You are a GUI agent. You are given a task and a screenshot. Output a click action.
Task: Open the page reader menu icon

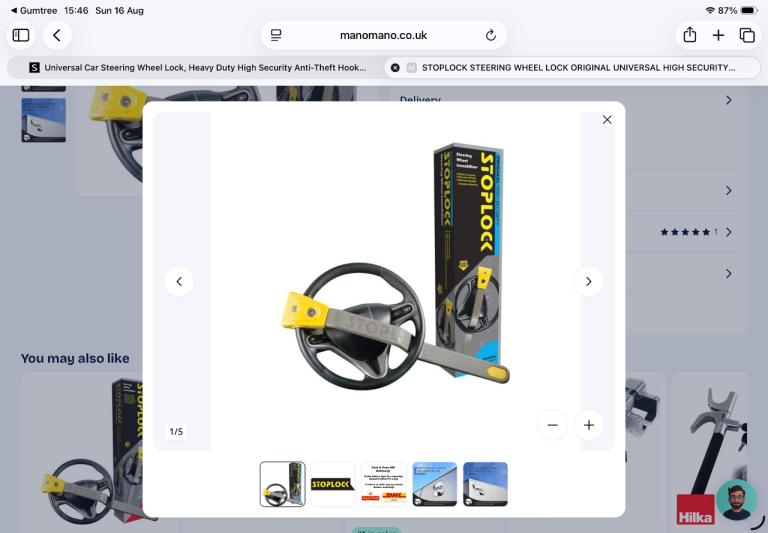tap(276, 35)
